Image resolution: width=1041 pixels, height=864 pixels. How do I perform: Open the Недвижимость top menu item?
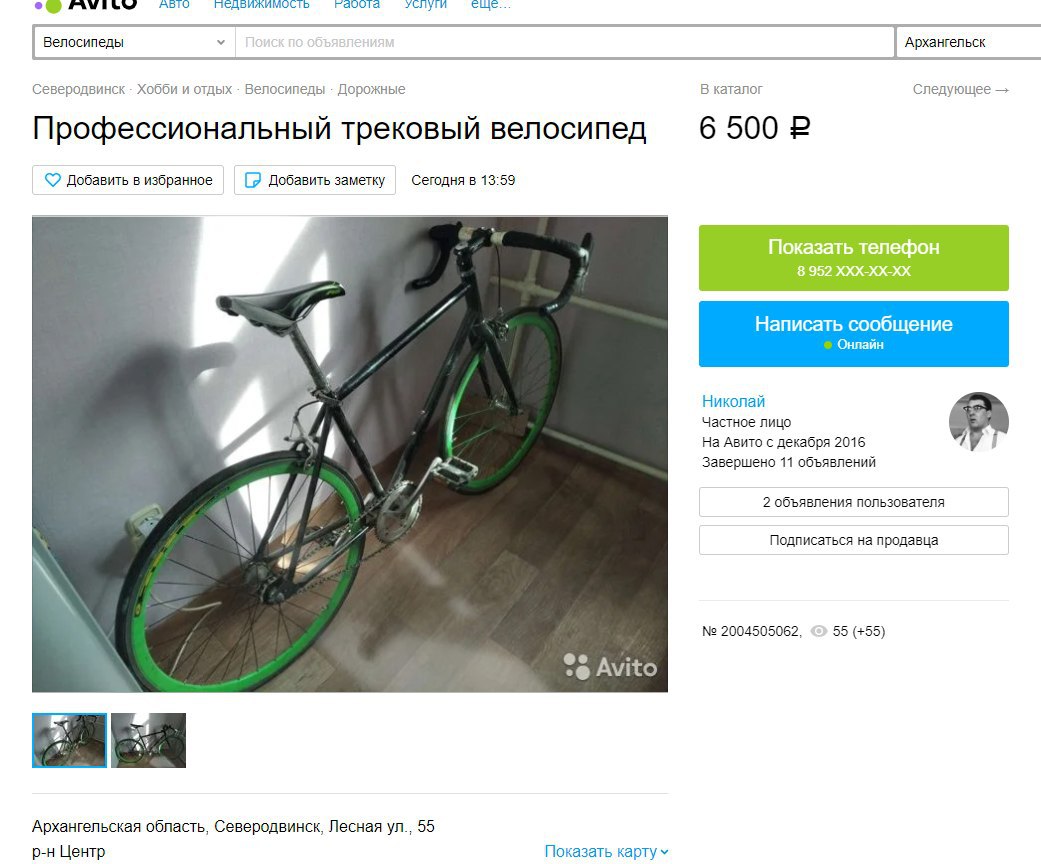click(x=262, y=5)
